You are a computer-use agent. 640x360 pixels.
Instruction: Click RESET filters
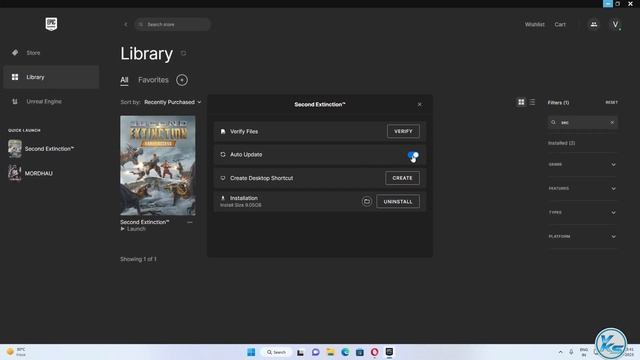click(611, 102)
